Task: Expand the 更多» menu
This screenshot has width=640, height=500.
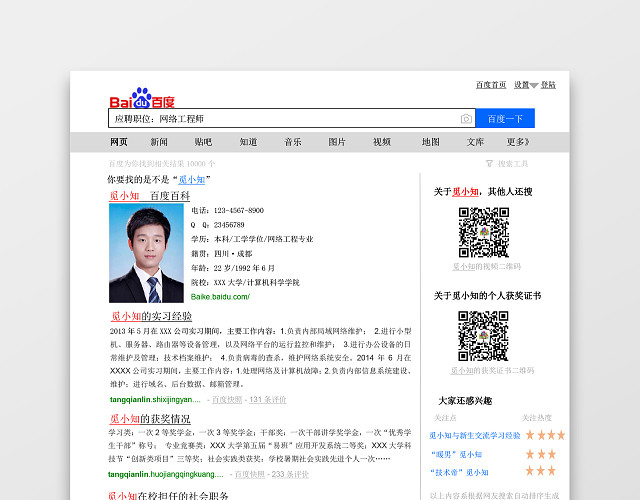Action: tap(518, 142)
